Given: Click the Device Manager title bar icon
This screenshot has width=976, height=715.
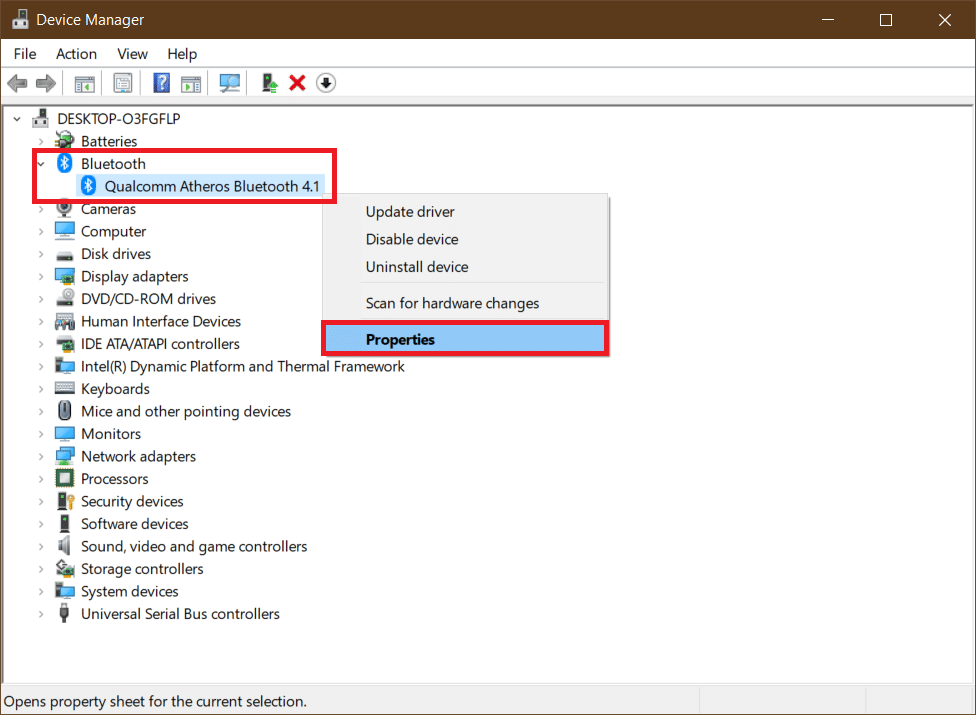Looking at the screenshot, I should [x=20, y=19].
